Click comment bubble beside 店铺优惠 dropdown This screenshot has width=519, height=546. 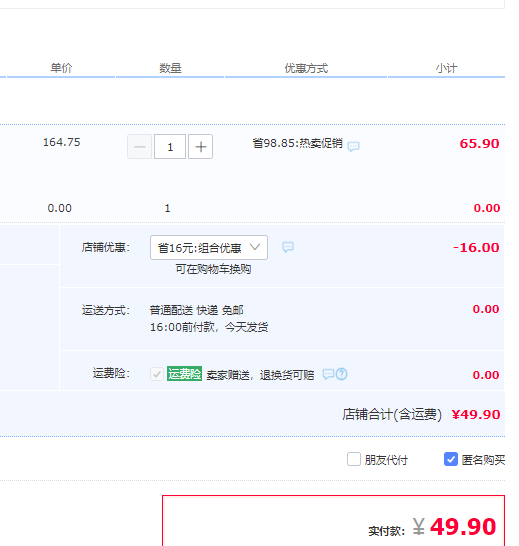(x=288, y=247)
